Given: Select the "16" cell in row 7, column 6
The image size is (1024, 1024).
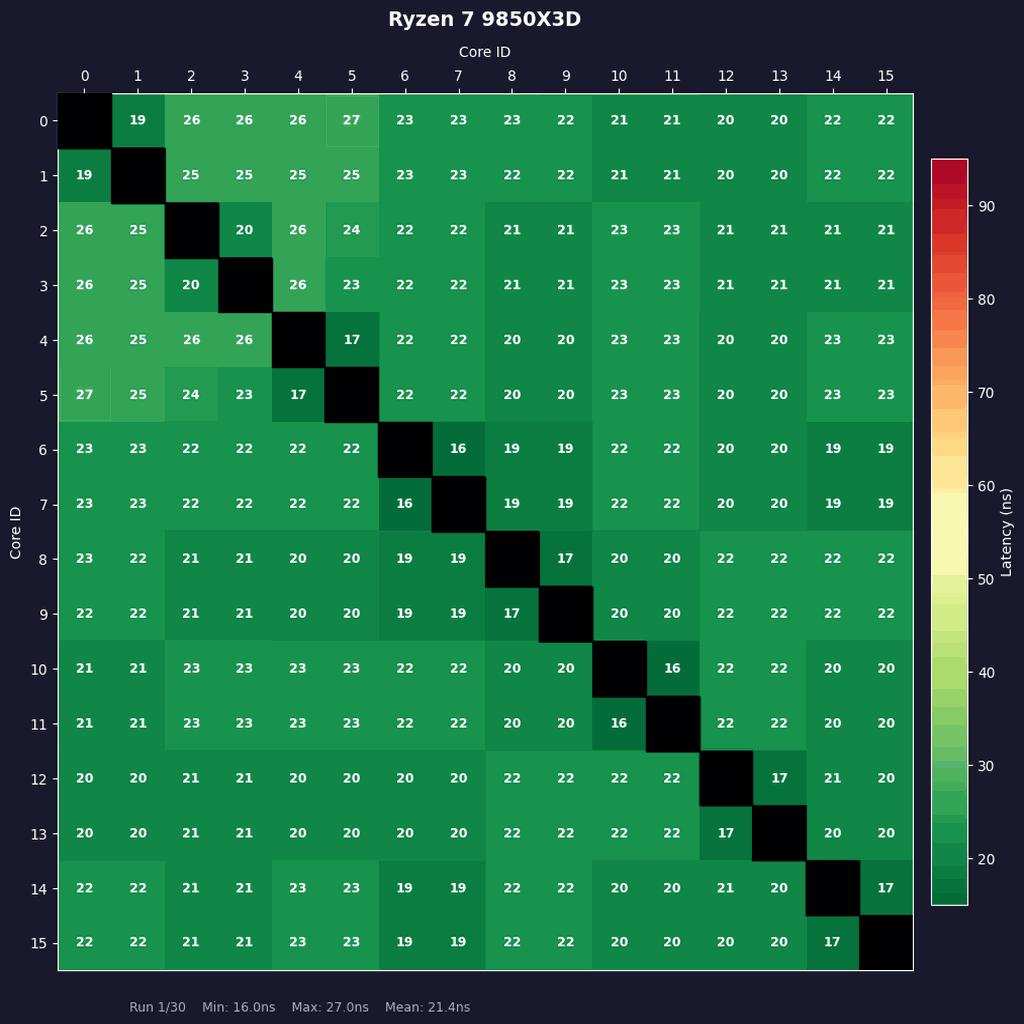Looking at the screenshot, I should click(405, 504).
